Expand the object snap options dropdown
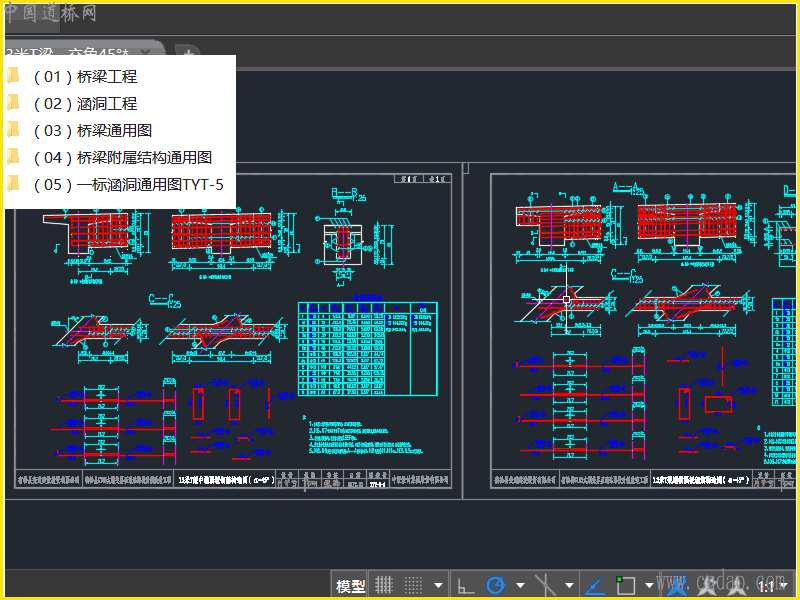800x600 pixels. pos(649,586)
